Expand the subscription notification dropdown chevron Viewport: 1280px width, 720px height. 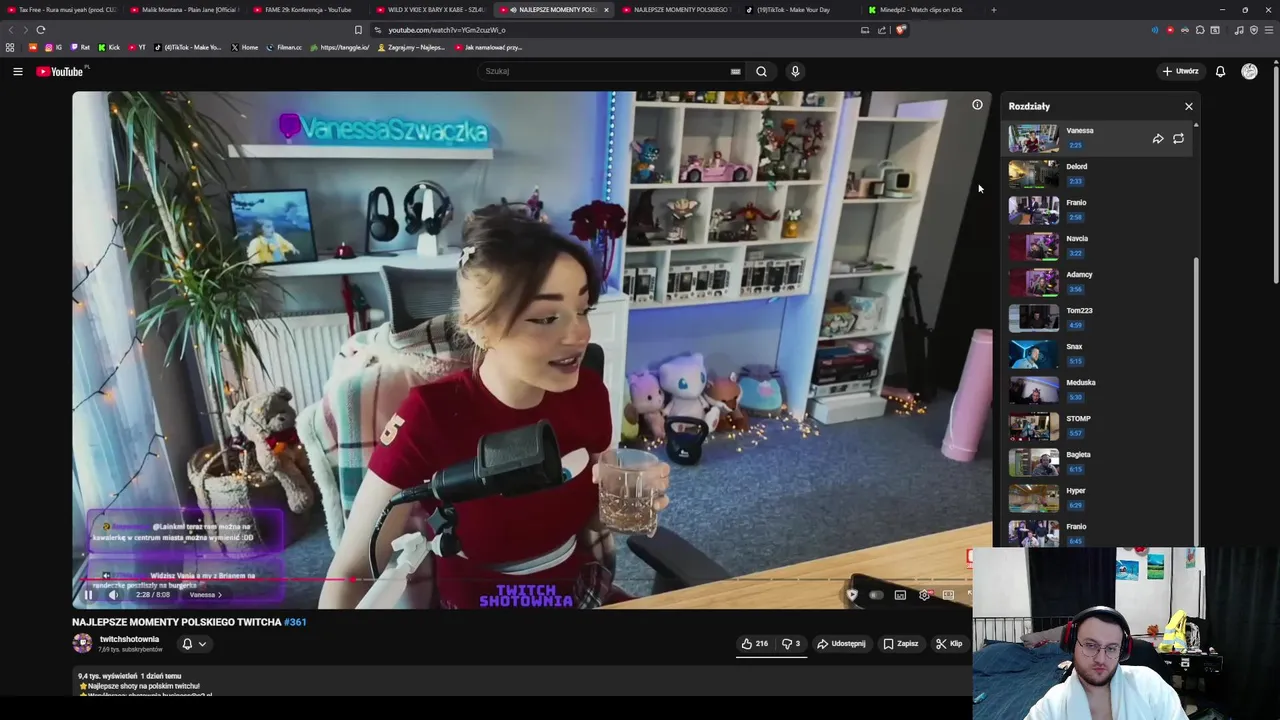click(x=202, y=644)
